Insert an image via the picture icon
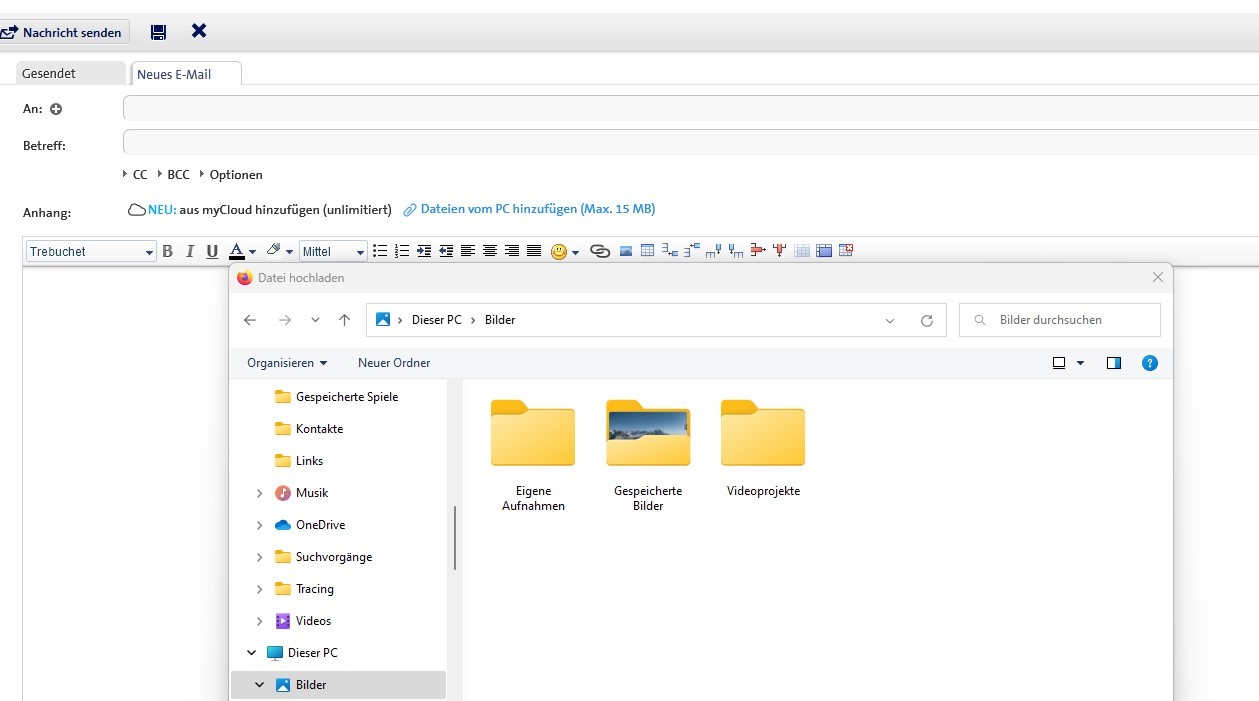The height and width of the screenshot is (701, 1259). pyautogui.click(x=626, y=251)
